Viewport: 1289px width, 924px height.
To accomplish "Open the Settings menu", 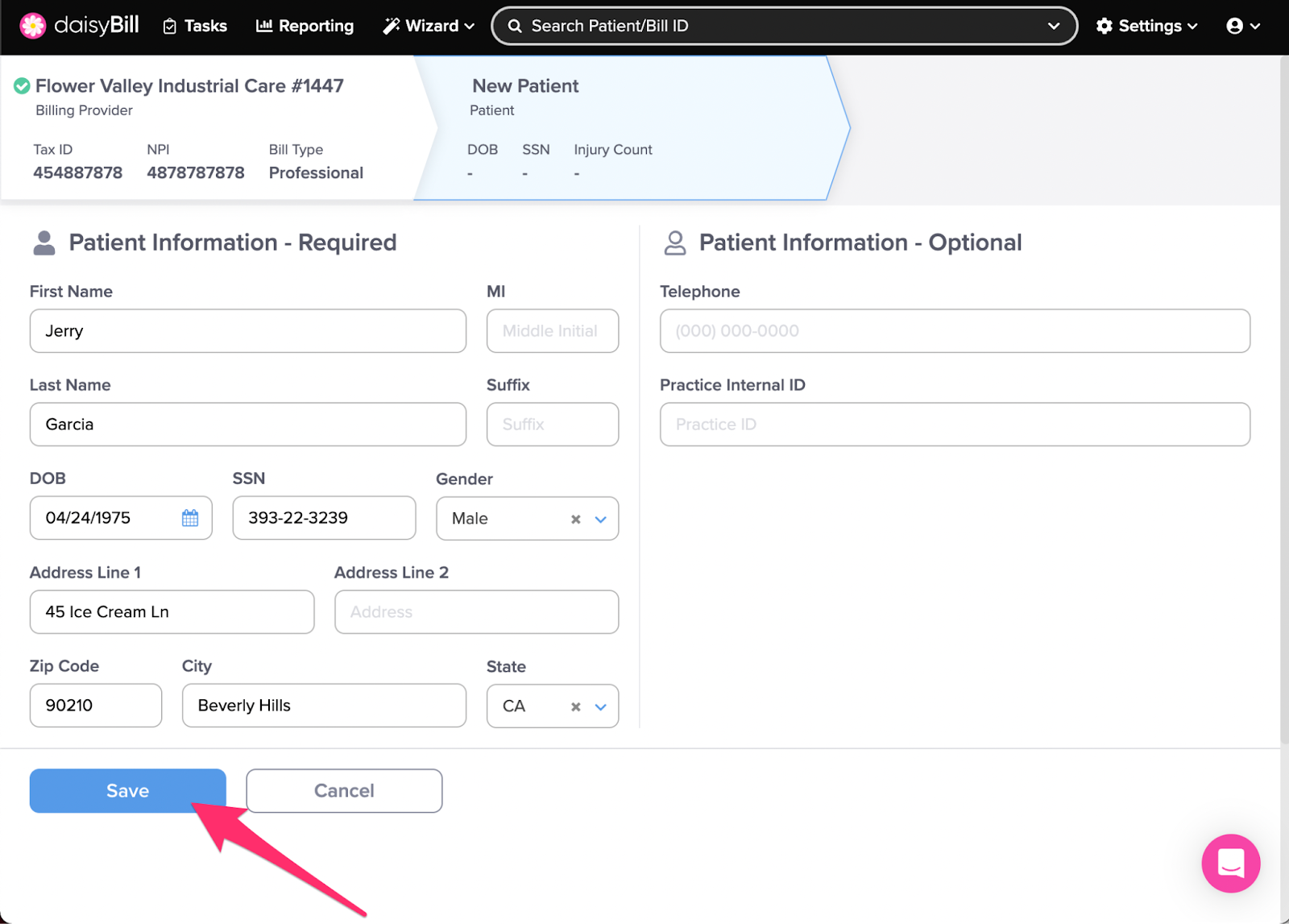I will (1146, 26).
